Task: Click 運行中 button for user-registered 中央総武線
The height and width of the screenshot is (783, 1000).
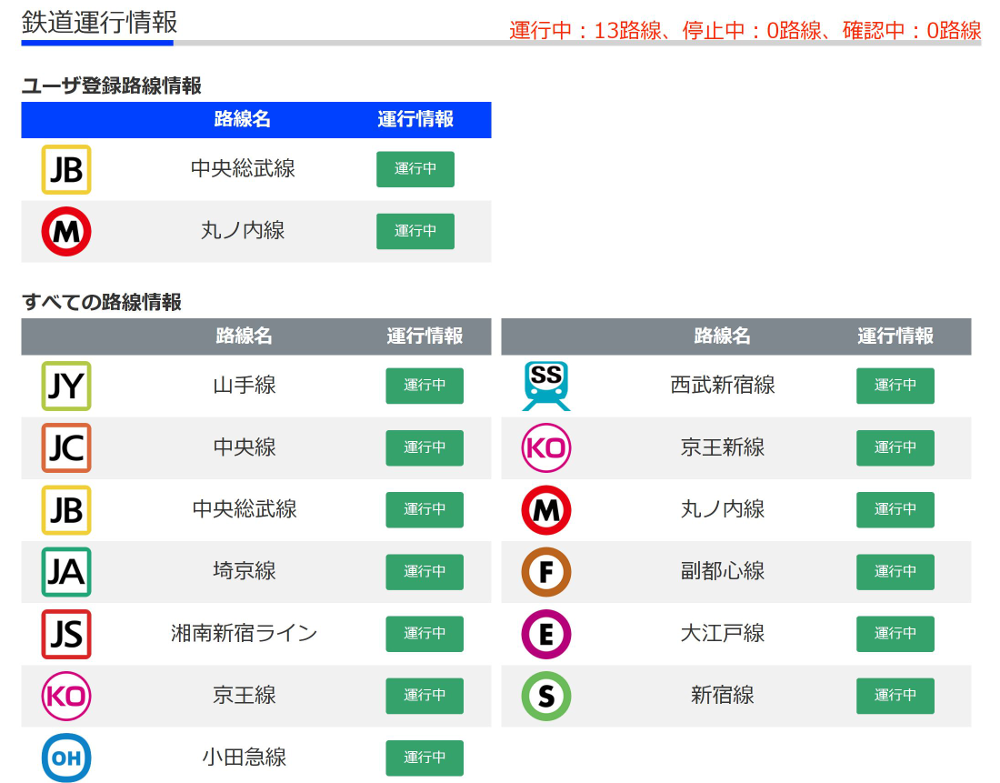Action: 415,169
